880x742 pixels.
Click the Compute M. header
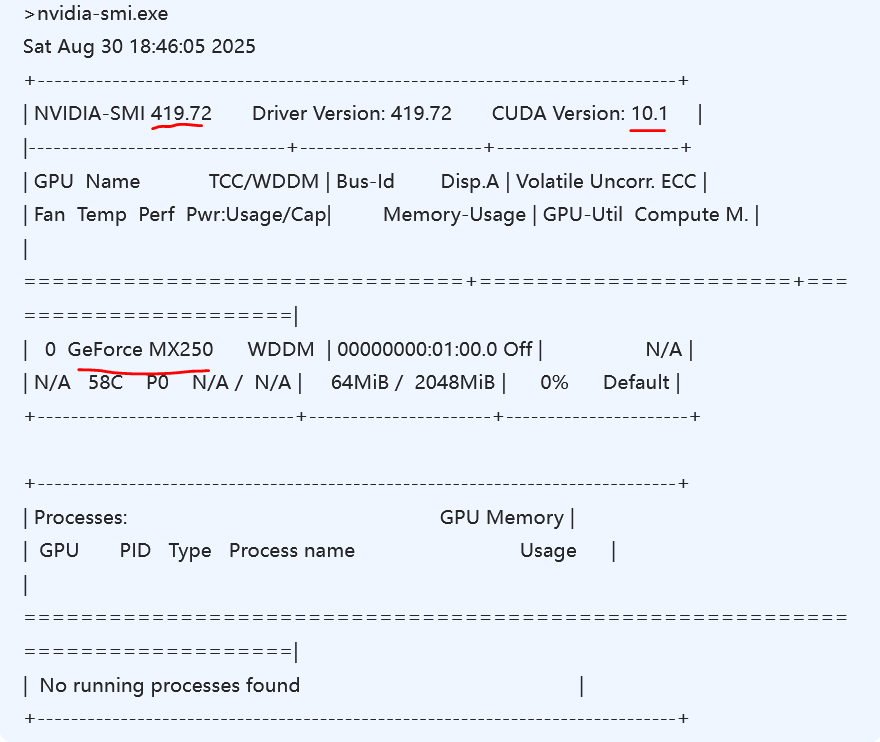click(691, 214)
